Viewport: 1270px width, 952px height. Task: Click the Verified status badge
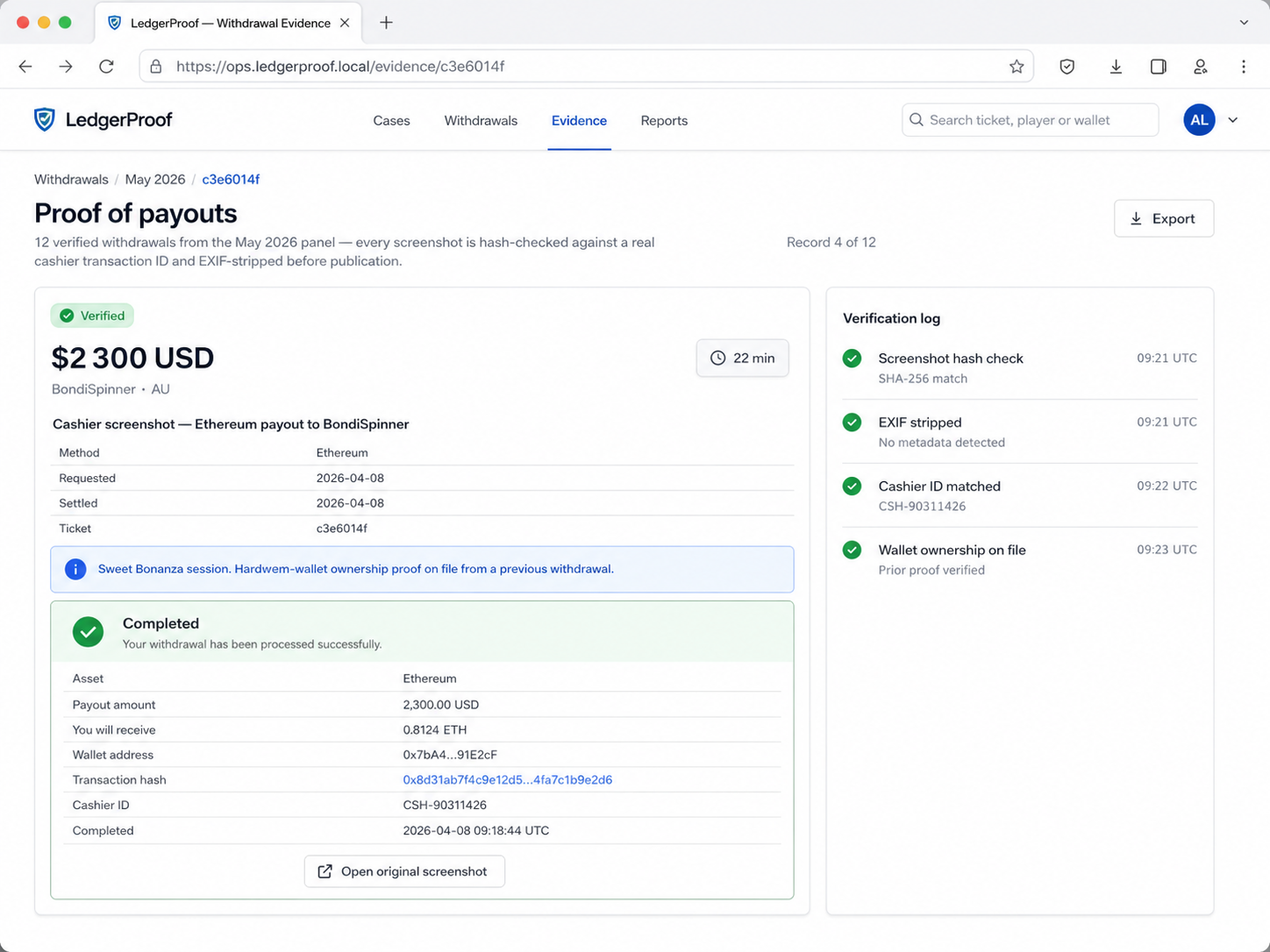(92, 316)
